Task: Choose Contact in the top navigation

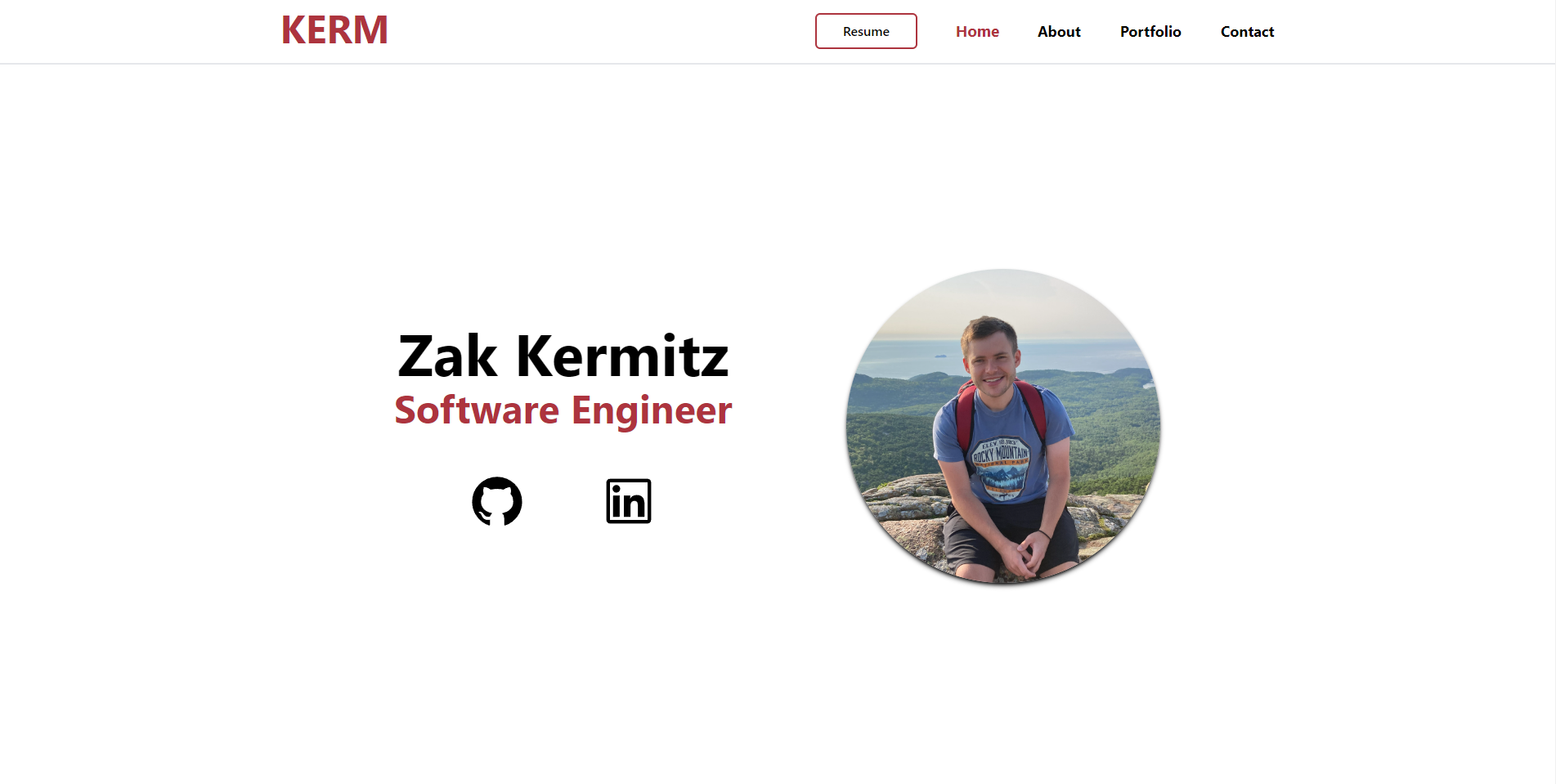Action: point(1247,31)
